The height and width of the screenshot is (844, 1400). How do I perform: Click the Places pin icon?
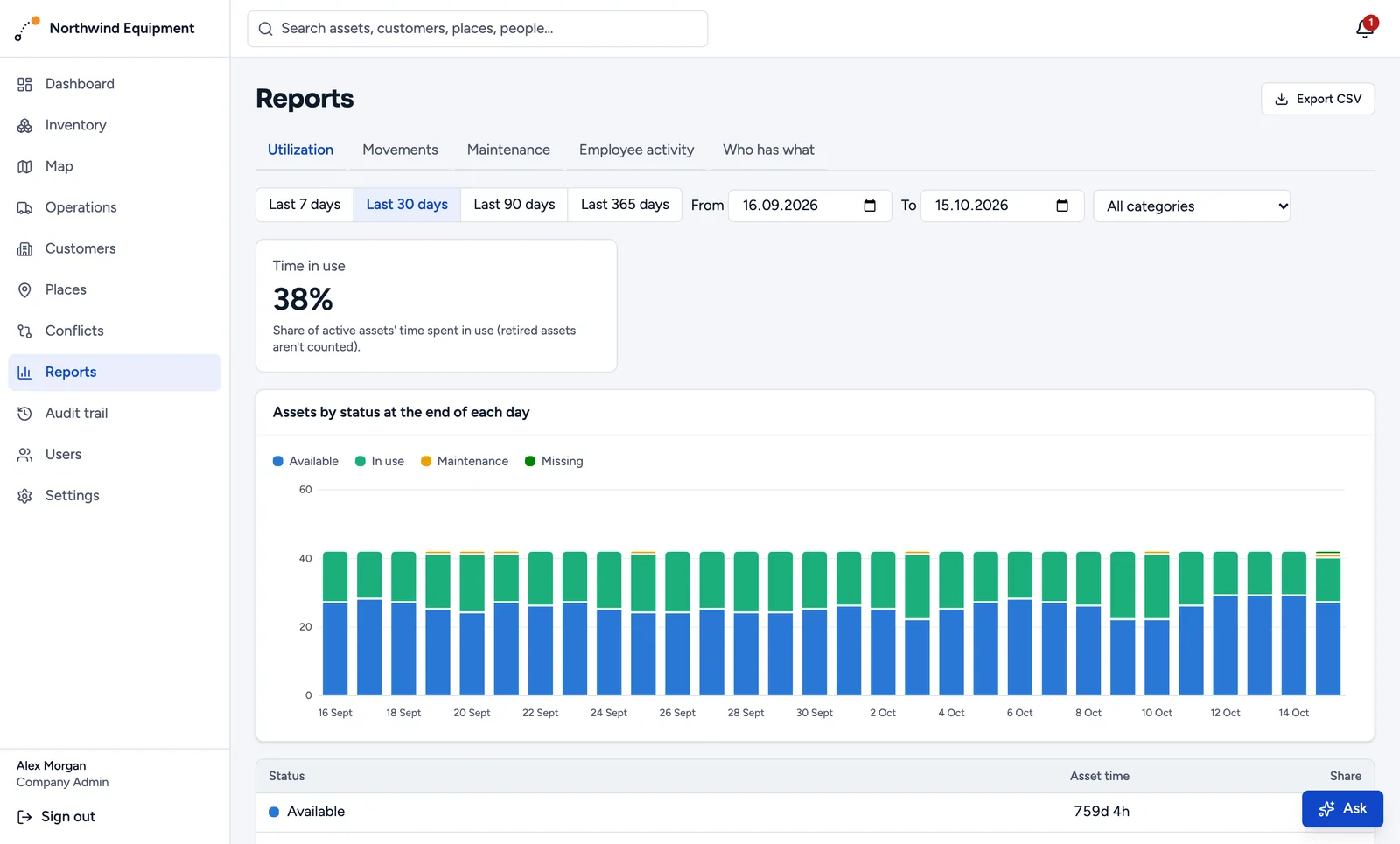(x=24, y=289)
